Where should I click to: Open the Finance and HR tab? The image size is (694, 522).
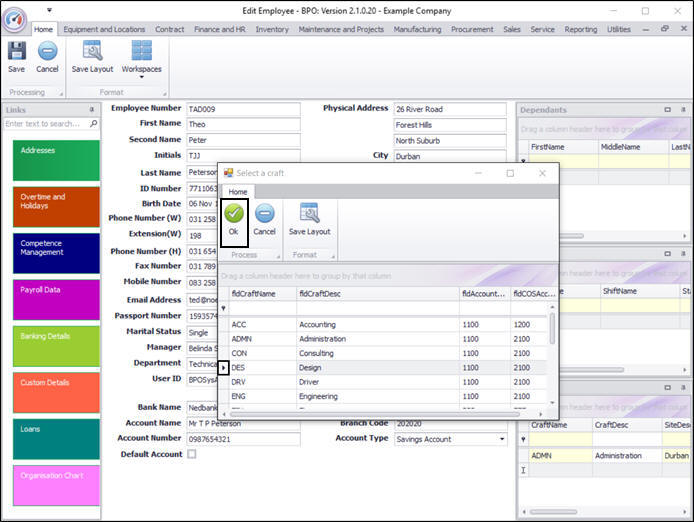click(220, 29)
